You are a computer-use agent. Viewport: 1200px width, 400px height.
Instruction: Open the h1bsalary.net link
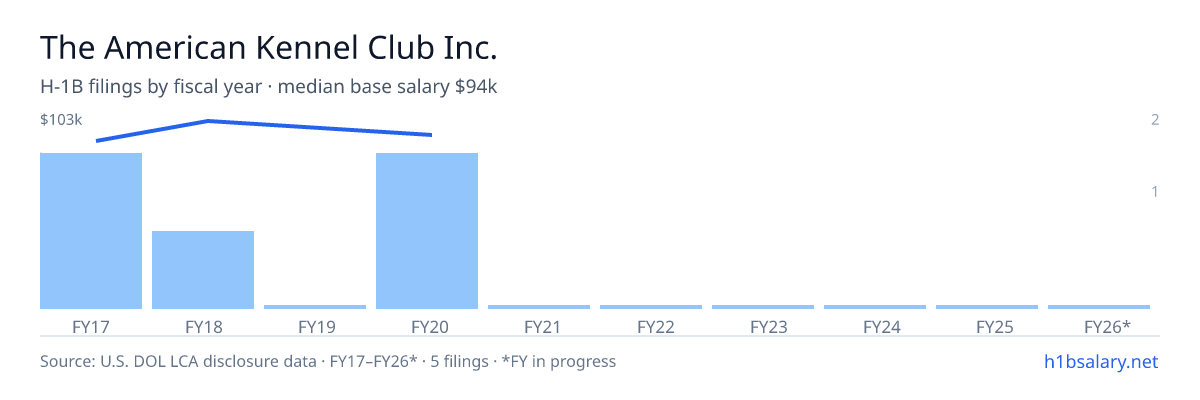click(x=1100, y=361)
